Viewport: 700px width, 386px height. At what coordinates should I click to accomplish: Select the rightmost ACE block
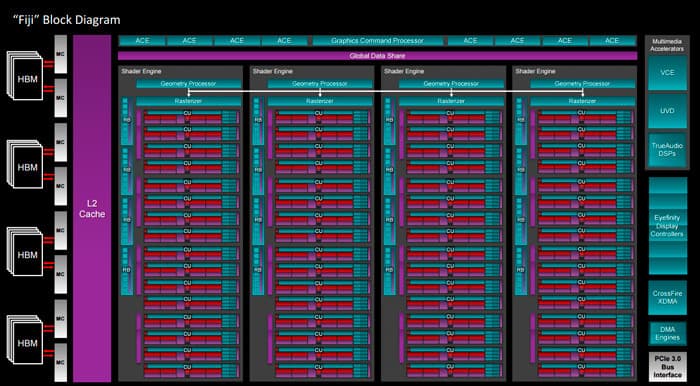[613, 41]
